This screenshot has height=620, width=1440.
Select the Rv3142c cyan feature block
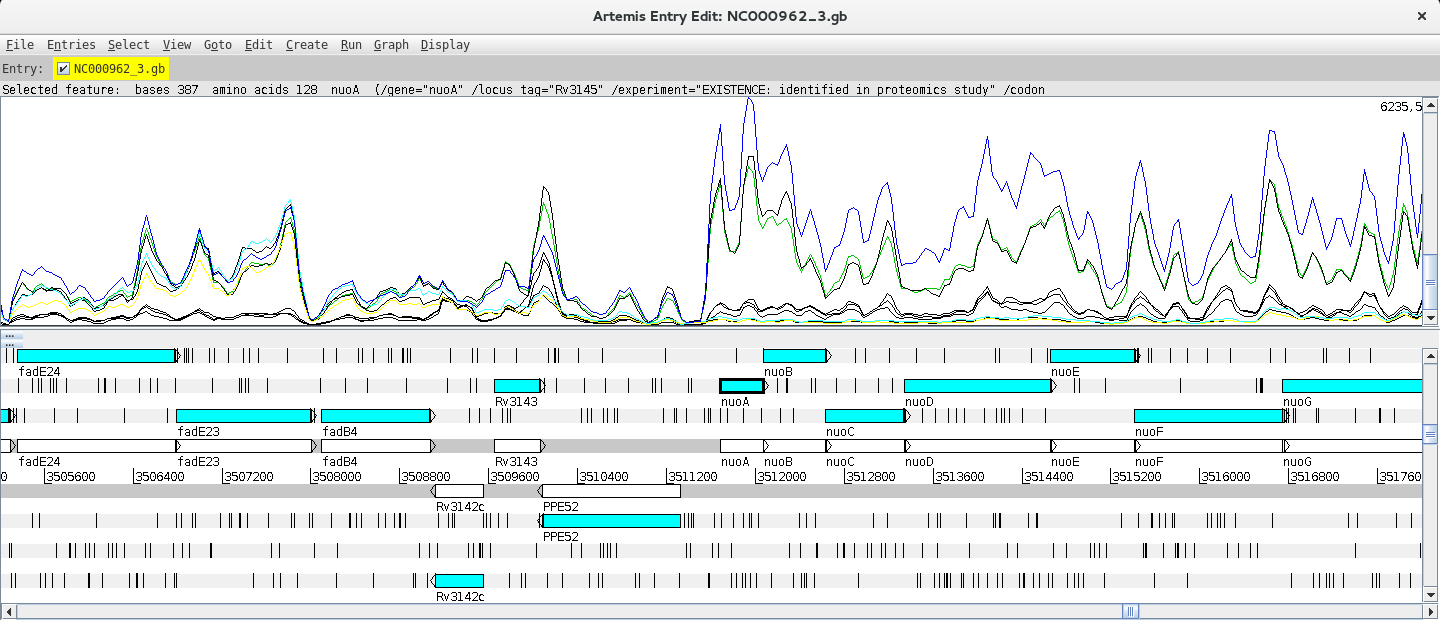click(x=459, y=581)
